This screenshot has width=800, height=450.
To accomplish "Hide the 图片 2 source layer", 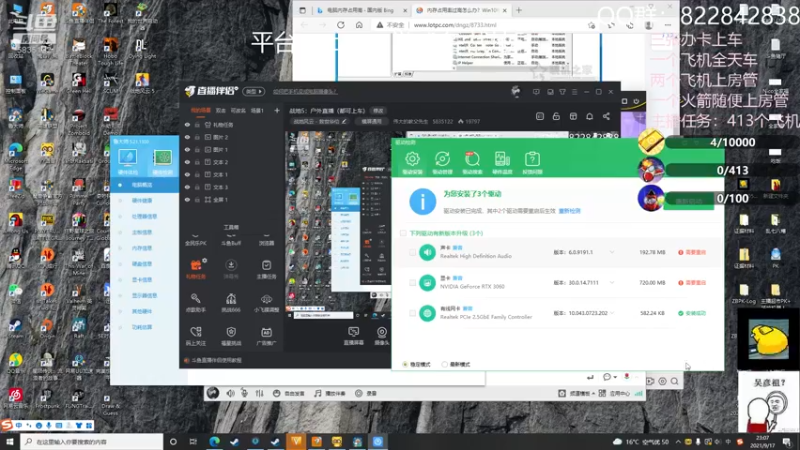I will coord(187,137).
